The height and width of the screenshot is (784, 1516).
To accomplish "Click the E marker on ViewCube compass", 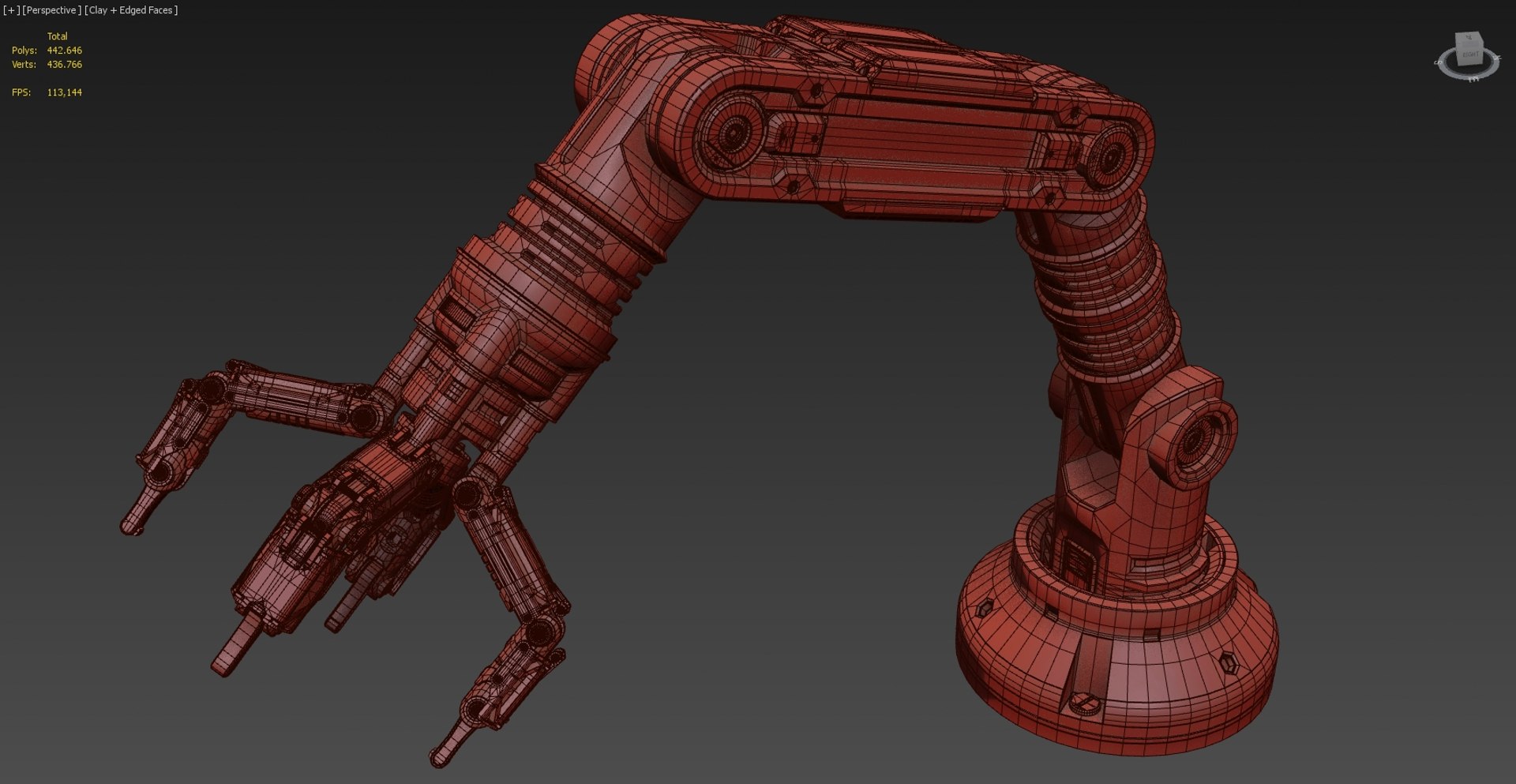I will 1474,79.
